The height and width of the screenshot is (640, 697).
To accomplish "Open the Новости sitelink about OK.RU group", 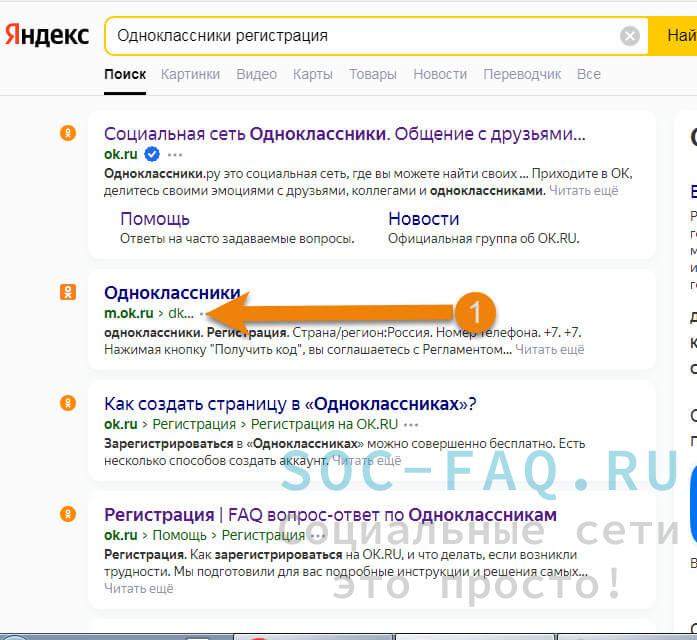I will (x=424, y=219).
